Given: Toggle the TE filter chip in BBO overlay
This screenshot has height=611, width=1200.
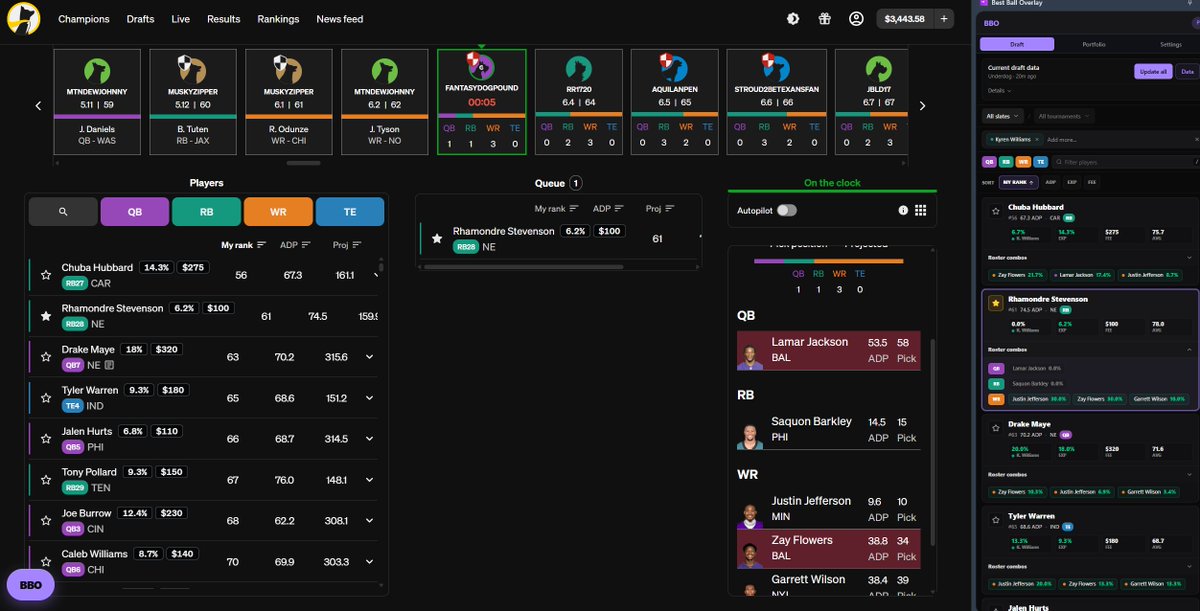Looking at the screenshot, I should [x=1040, y=161].
